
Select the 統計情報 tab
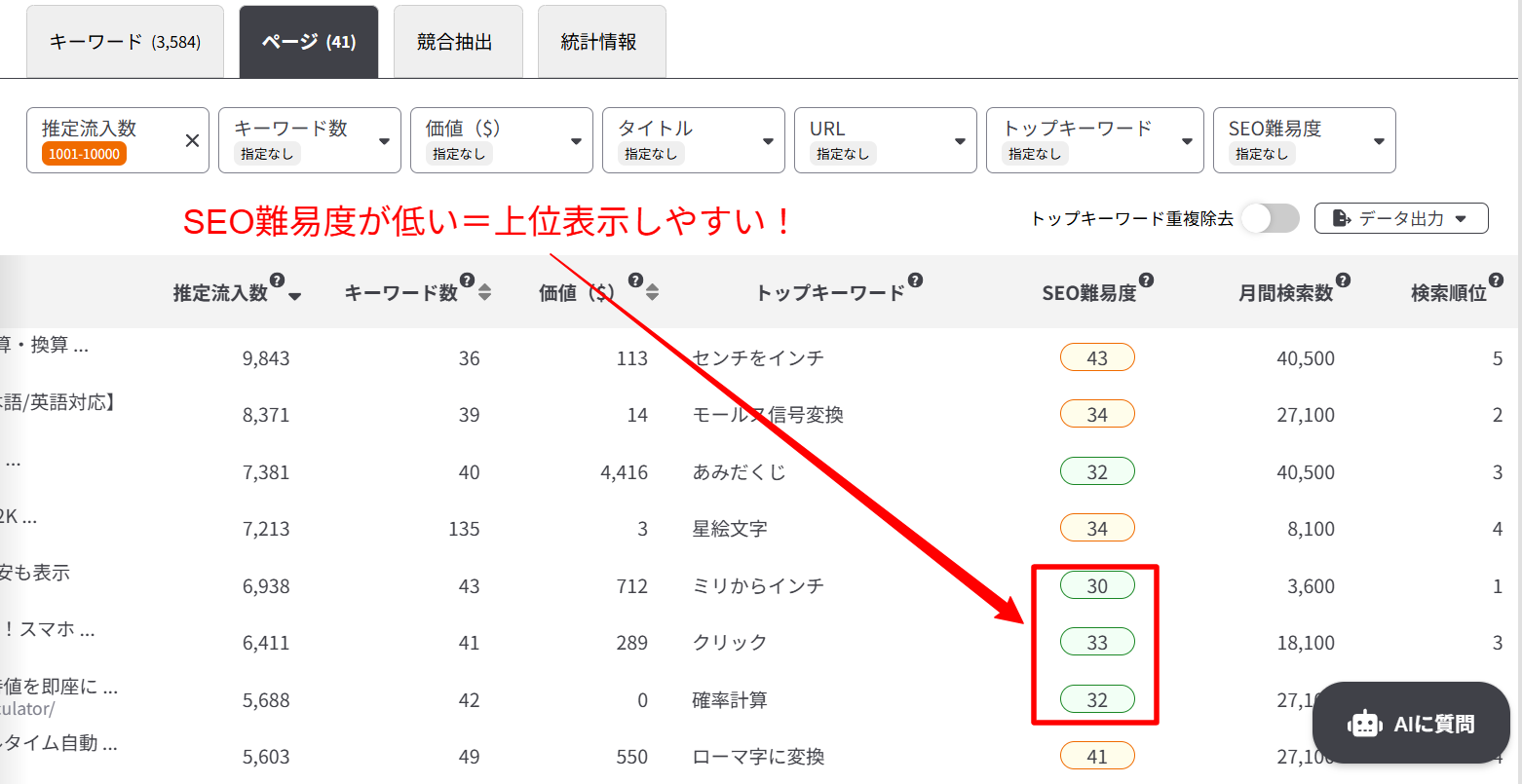pyautogui.click(x=599, y=42)
